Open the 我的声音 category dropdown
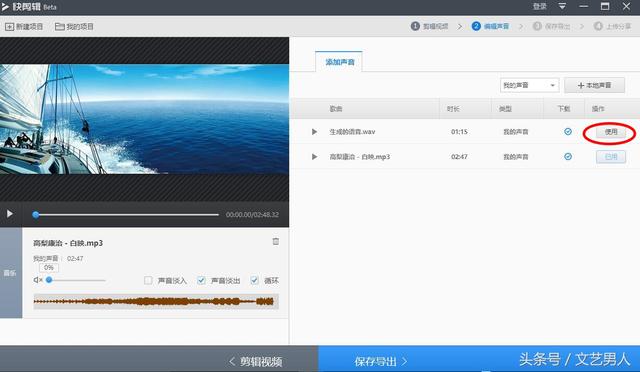The width and height of the screenshot is (640, 372). coord(529,85)
